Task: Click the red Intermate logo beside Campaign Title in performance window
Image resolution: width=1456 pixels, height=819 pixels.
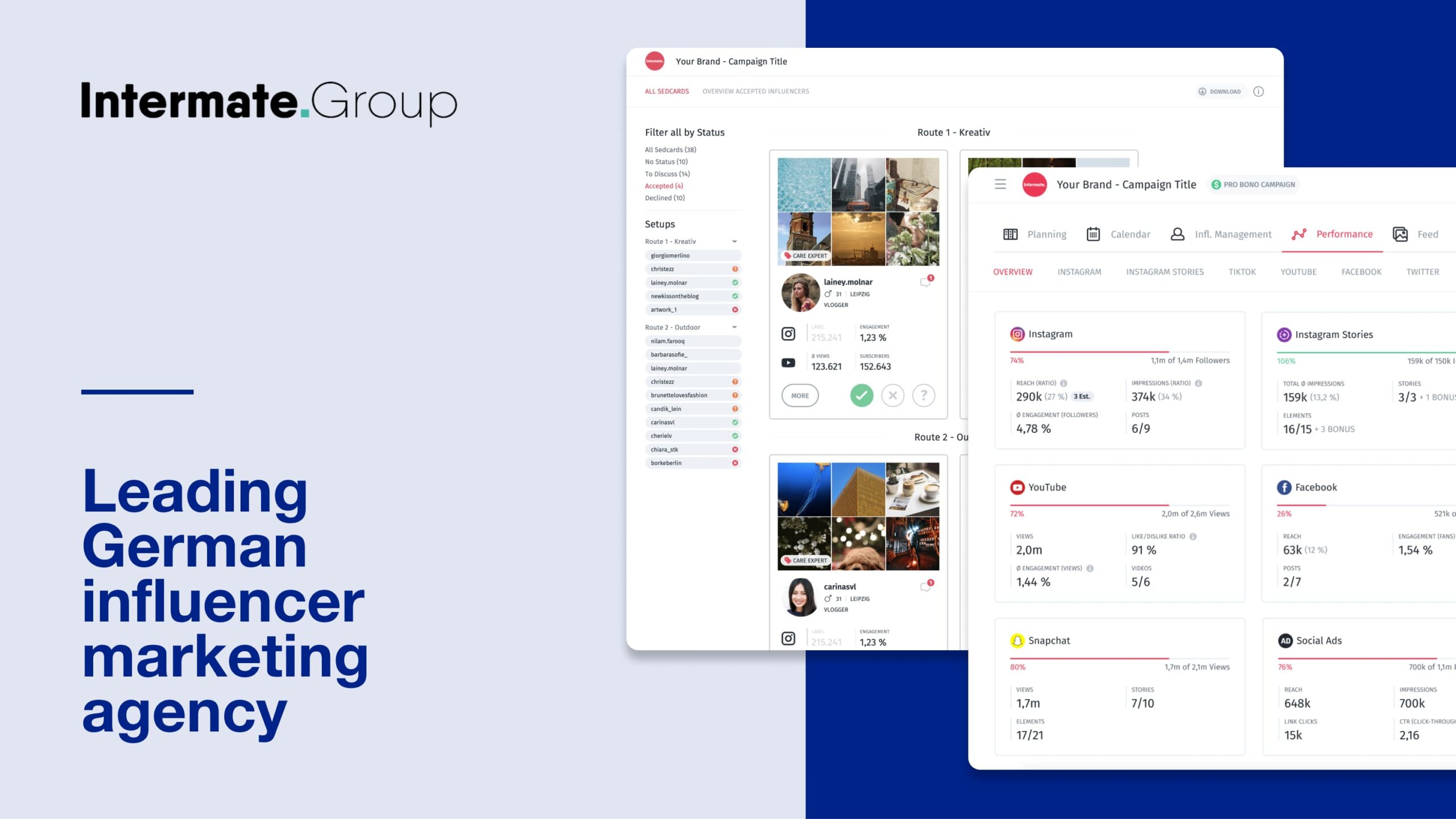Action: 1035,184
